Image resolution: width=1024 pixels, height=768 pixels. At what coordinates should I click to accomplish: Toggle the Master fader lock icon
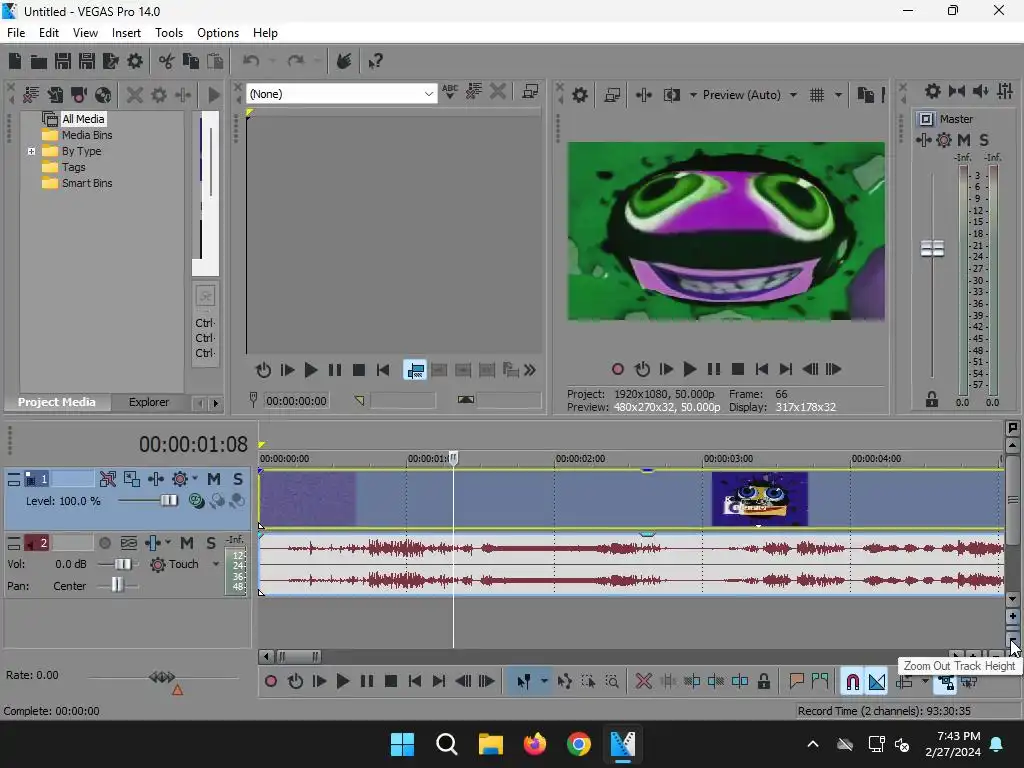(932, 400)
